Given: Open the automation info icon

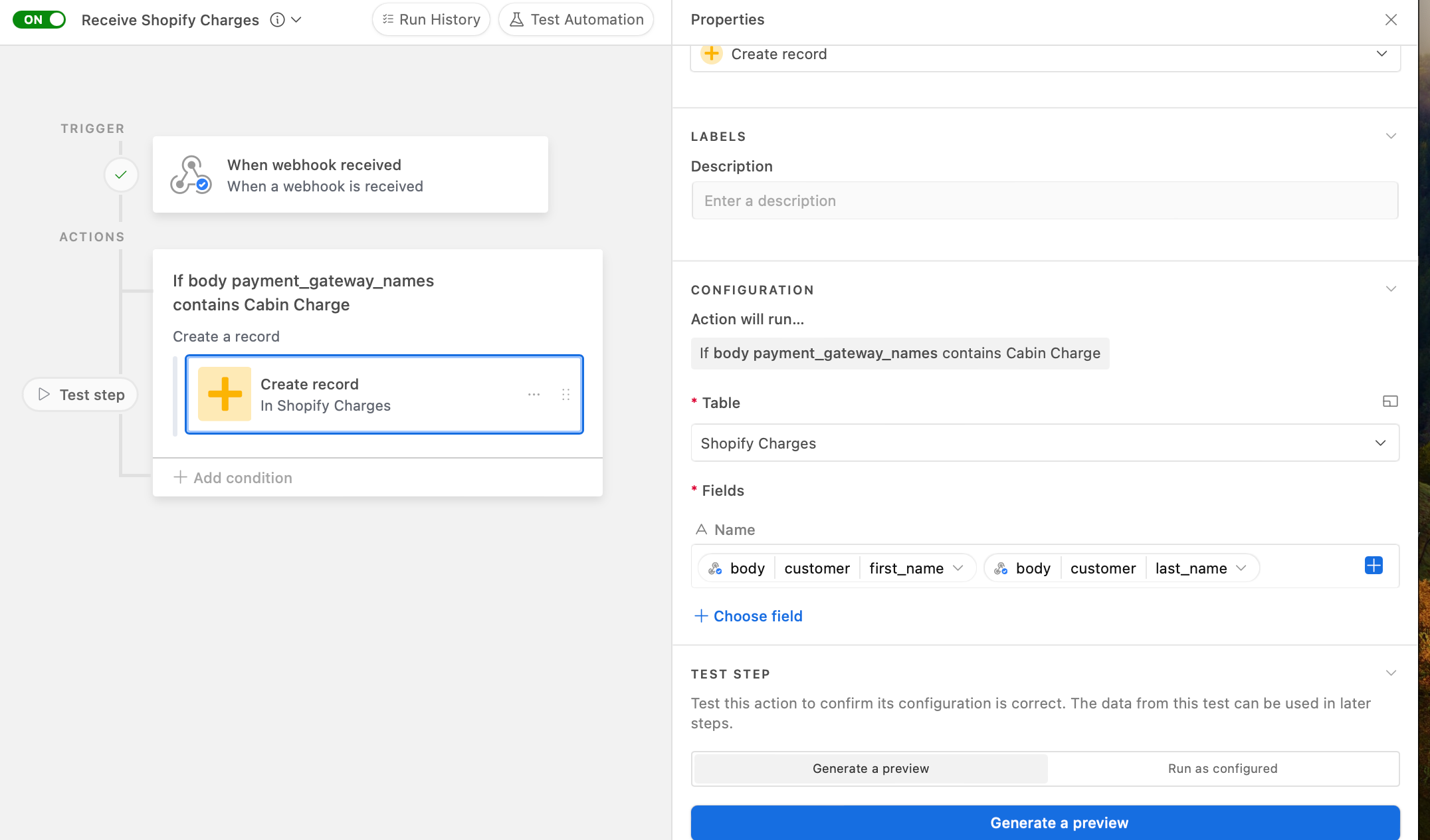Looking at the screenshot, I should click(x=277, y=20).
